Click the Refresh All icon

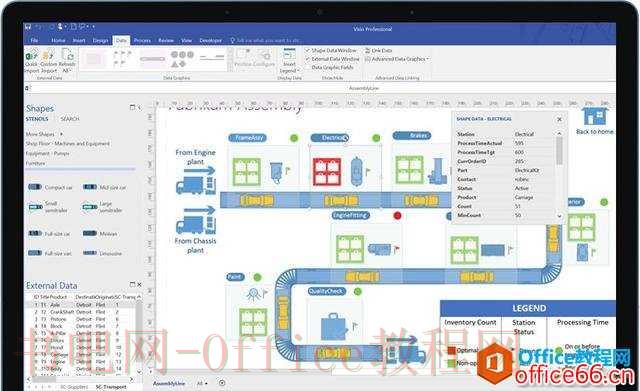67,54
